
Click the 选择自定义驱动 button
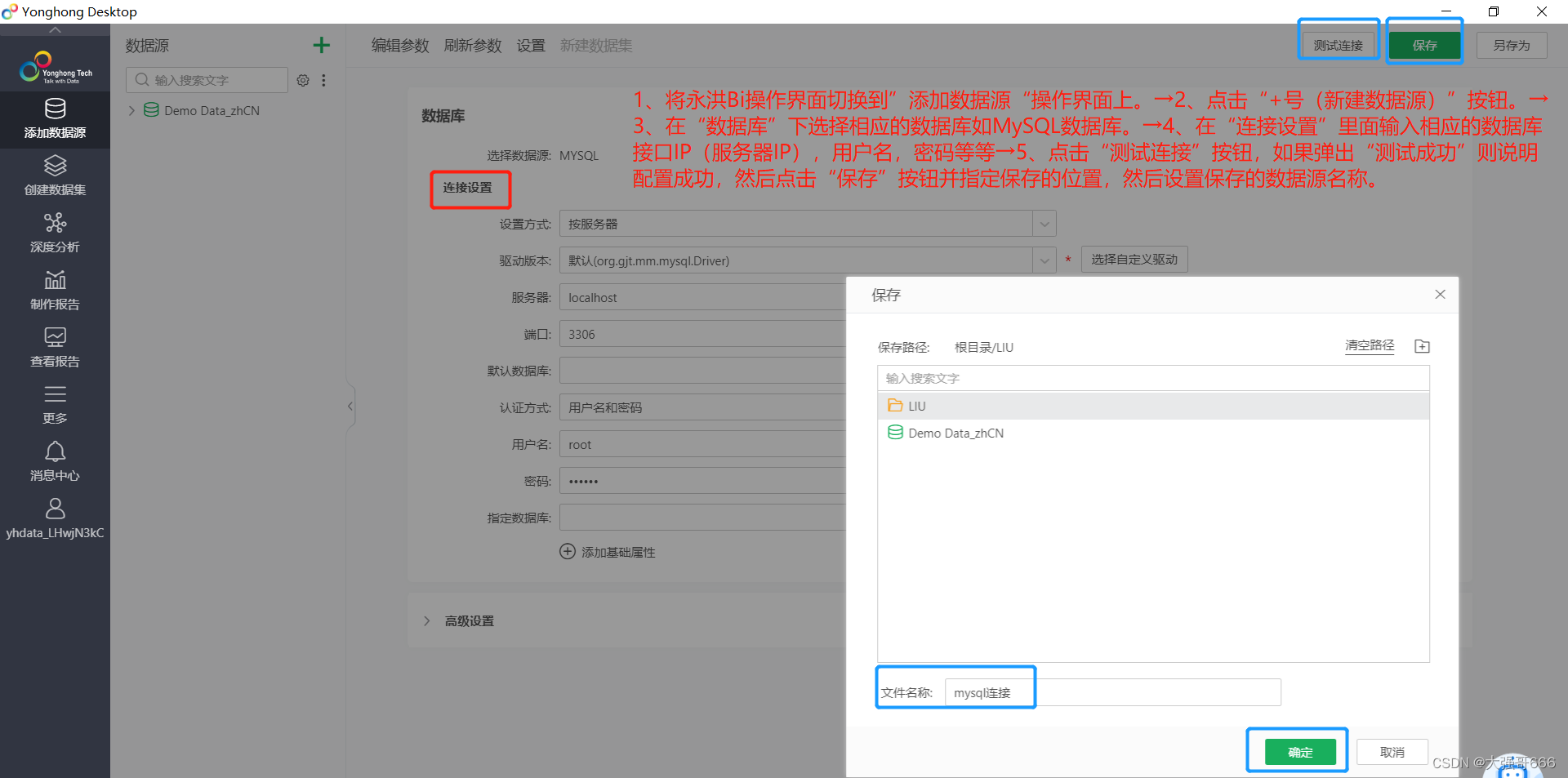tap(1134, 259)
